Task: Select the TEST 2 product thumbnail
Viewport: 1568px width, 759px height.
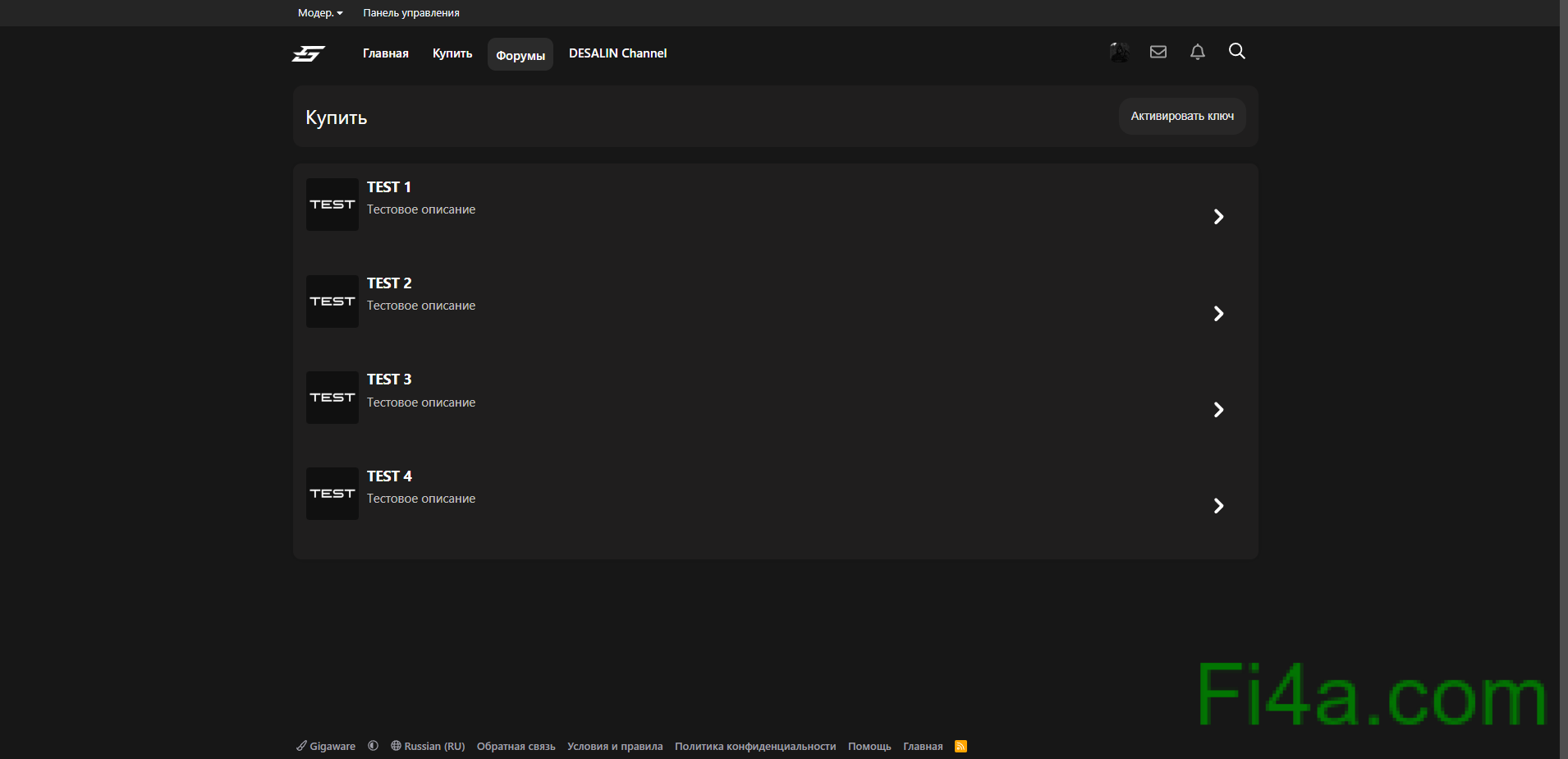Action: pyautogui.click(x=332, y=301)
